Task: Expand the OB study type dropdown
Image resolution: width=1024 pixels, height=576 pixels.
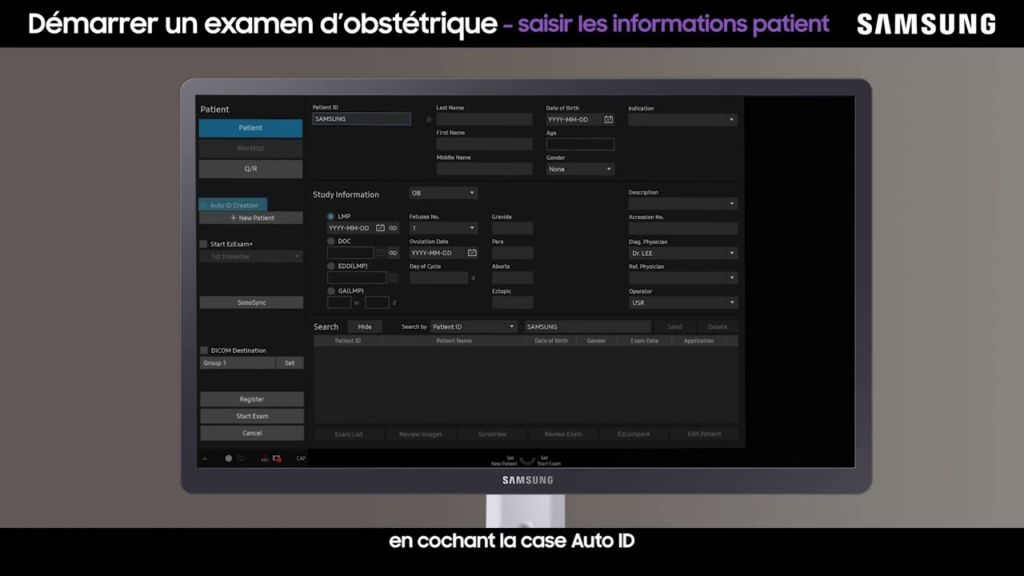Action: click(x=443, y=193)
